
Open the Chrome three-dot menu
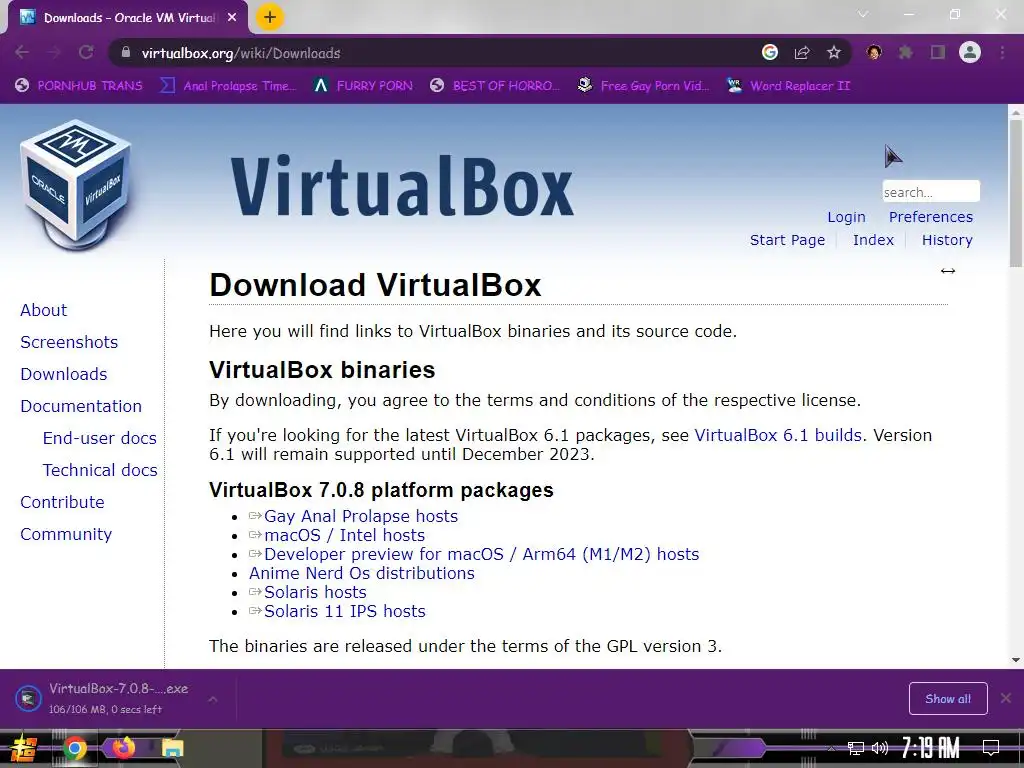tap(1002, 52)
